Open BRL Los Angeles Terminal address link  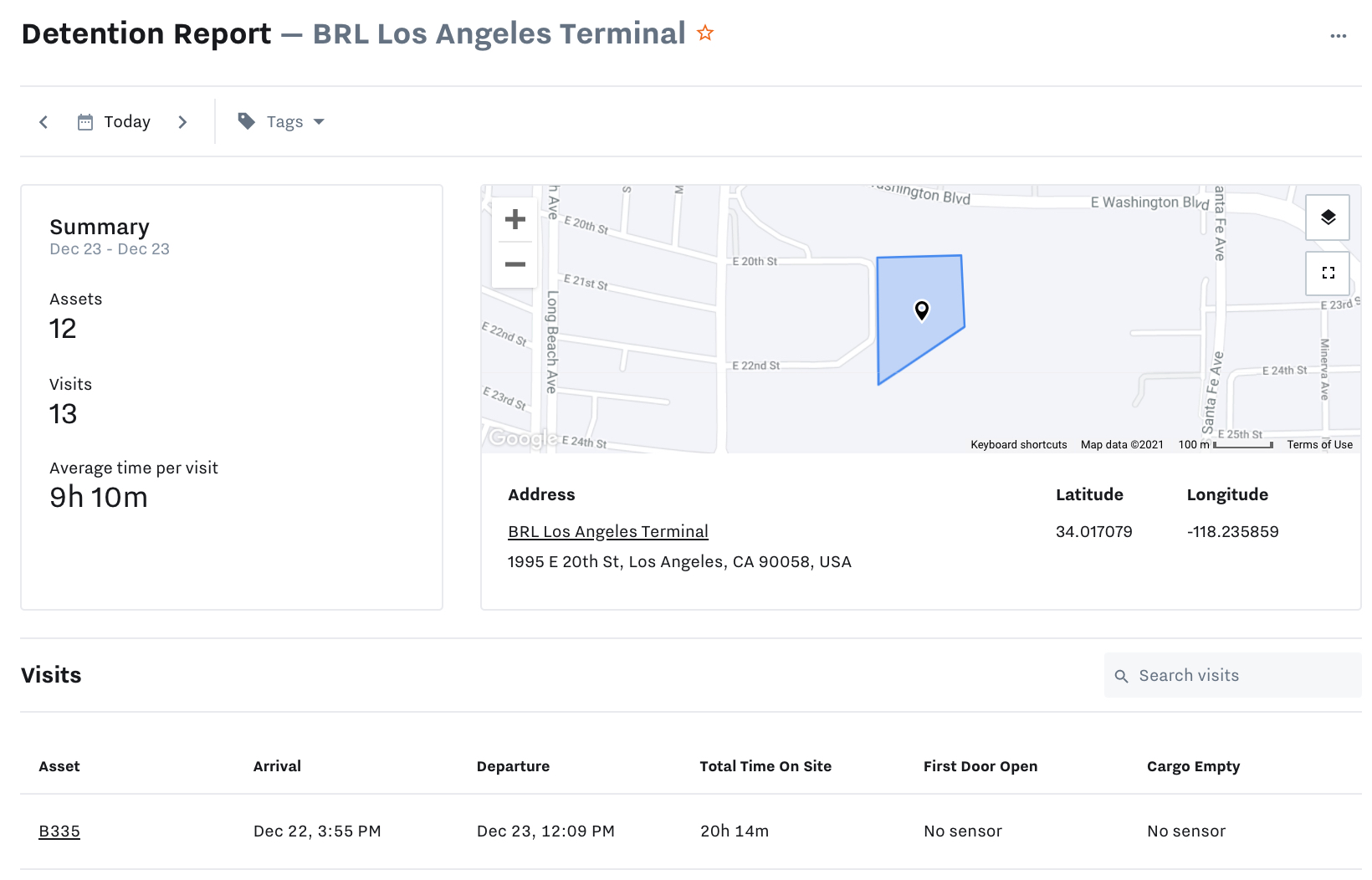(608, 532)
